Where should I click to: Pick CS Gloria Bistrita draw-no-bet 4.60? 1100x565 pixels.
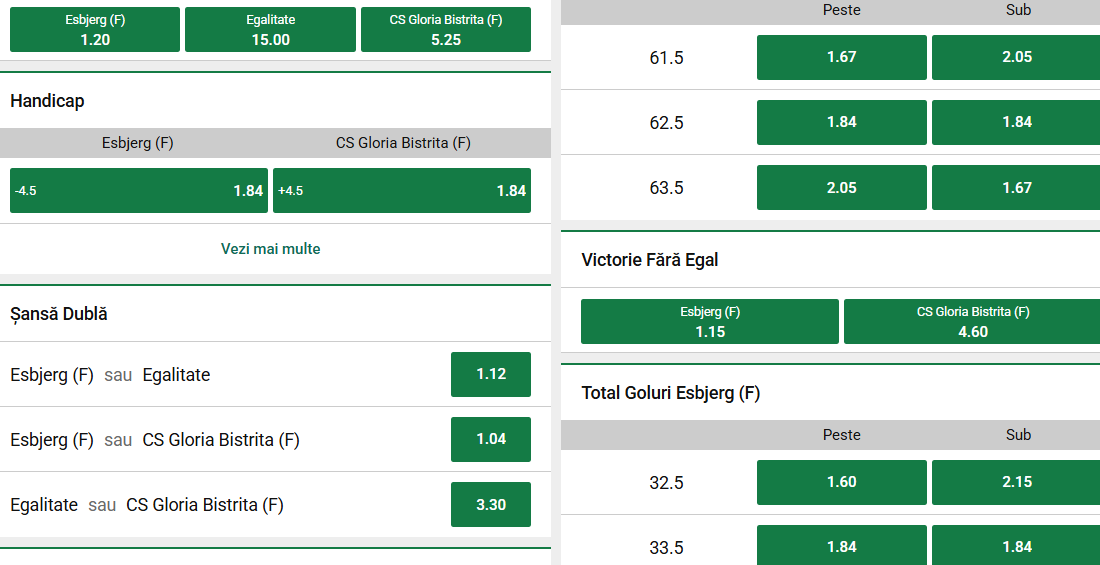point(972,322)
